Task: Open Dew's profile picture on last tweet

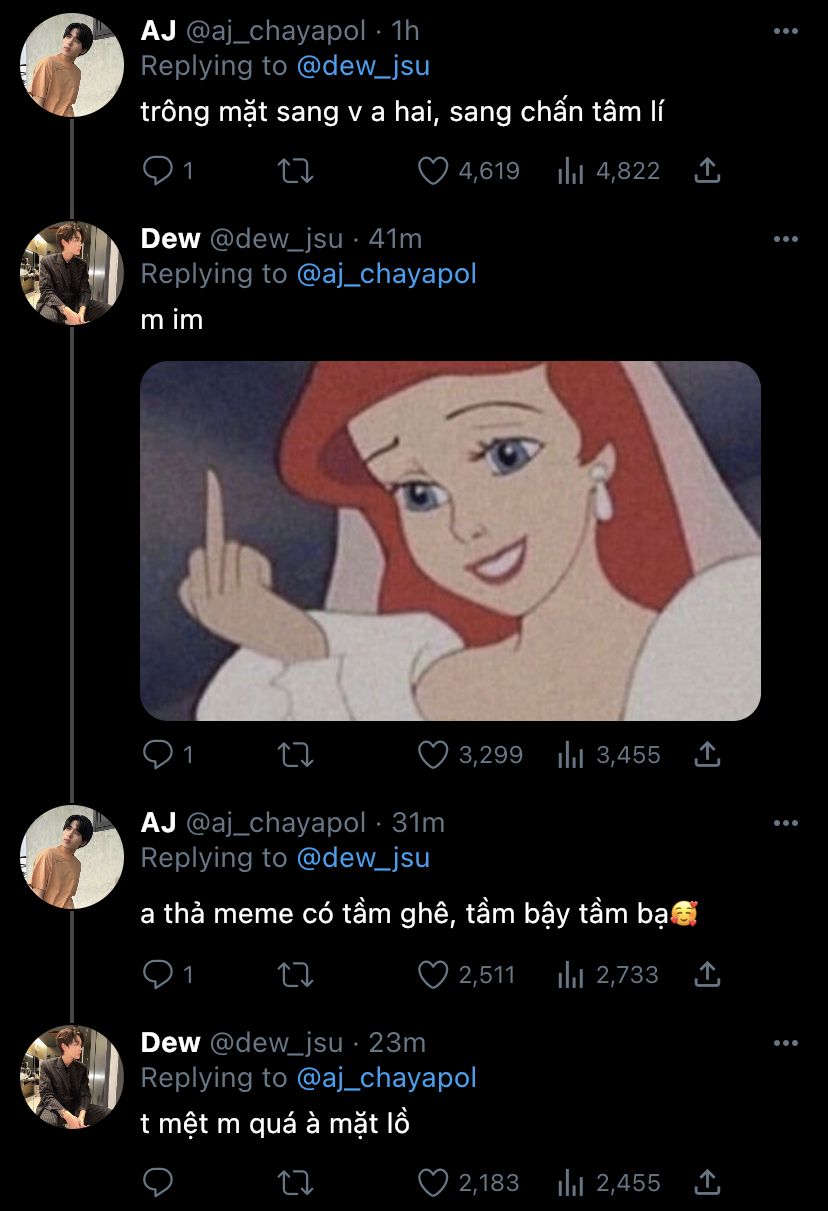Action: pyautogui.click(x=72, y=1076)
